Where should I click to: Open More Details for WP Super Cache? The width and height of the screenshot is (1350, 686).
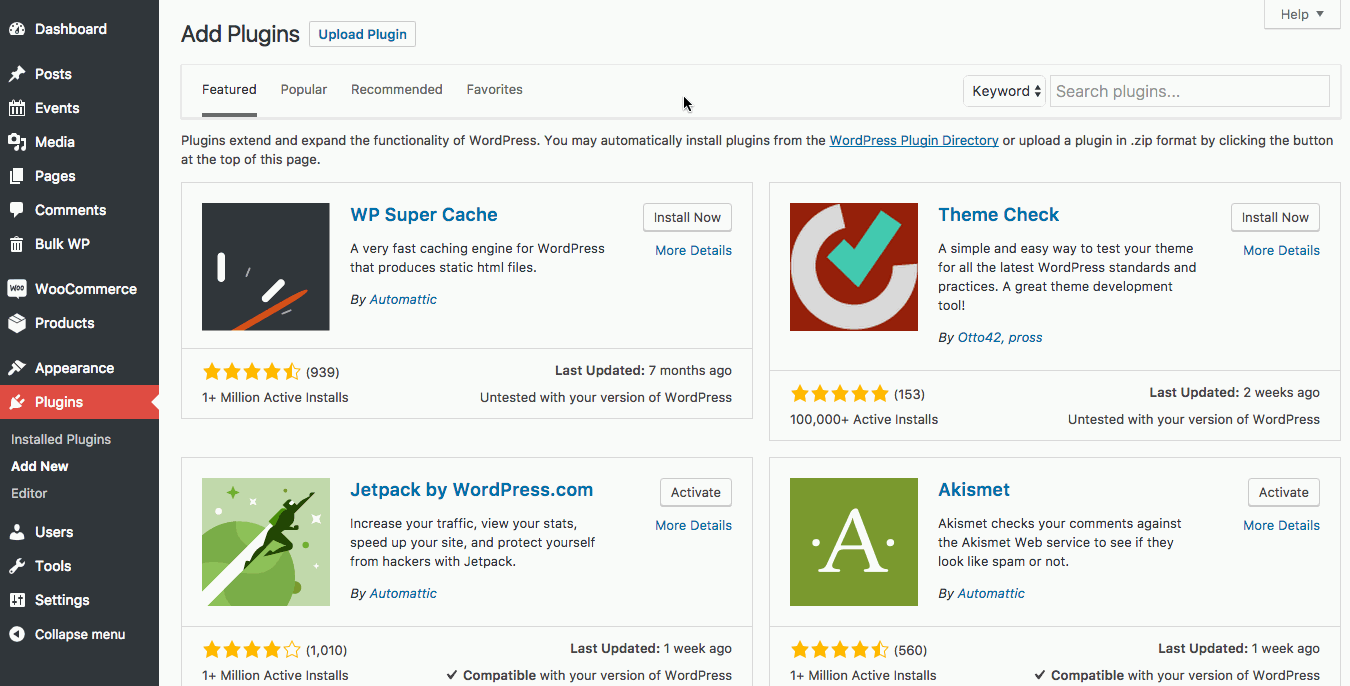pos(694,250)
